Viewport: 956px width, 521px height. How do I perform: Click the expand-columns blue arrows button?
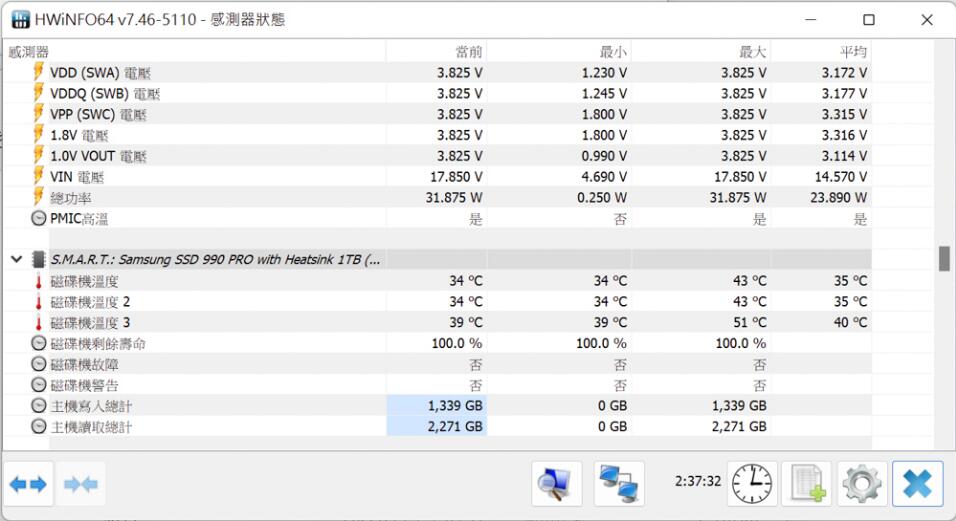tap(29, 484)
